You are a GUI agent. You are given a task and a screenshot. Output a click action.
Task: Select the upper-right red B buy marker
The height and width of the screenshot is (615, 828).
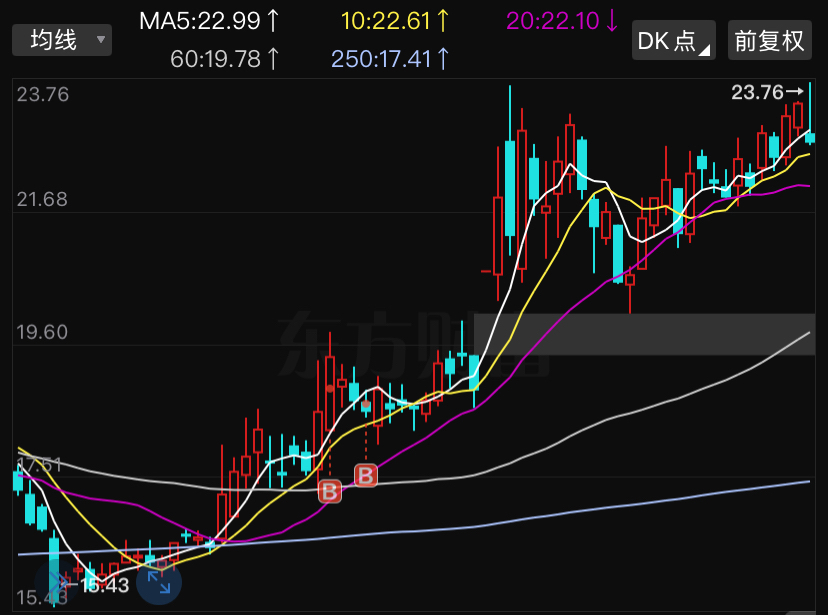click(366, 475)
